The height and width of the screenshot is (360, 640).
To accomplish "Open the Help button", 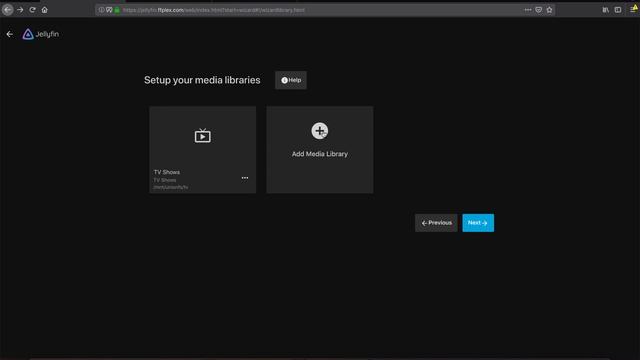I will (x=291, y=80).
